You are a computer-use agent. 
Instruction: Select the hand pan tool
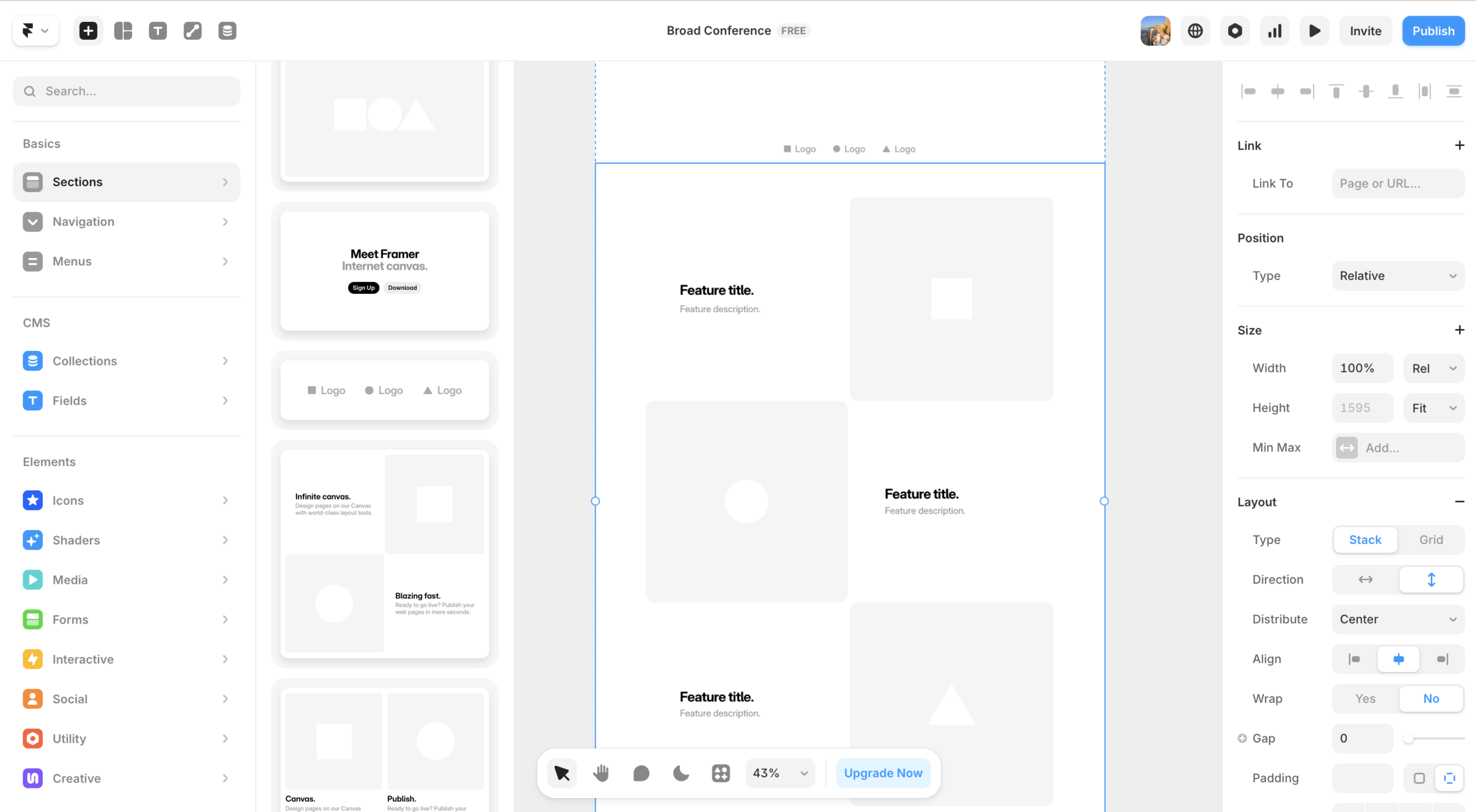[601, 773]
